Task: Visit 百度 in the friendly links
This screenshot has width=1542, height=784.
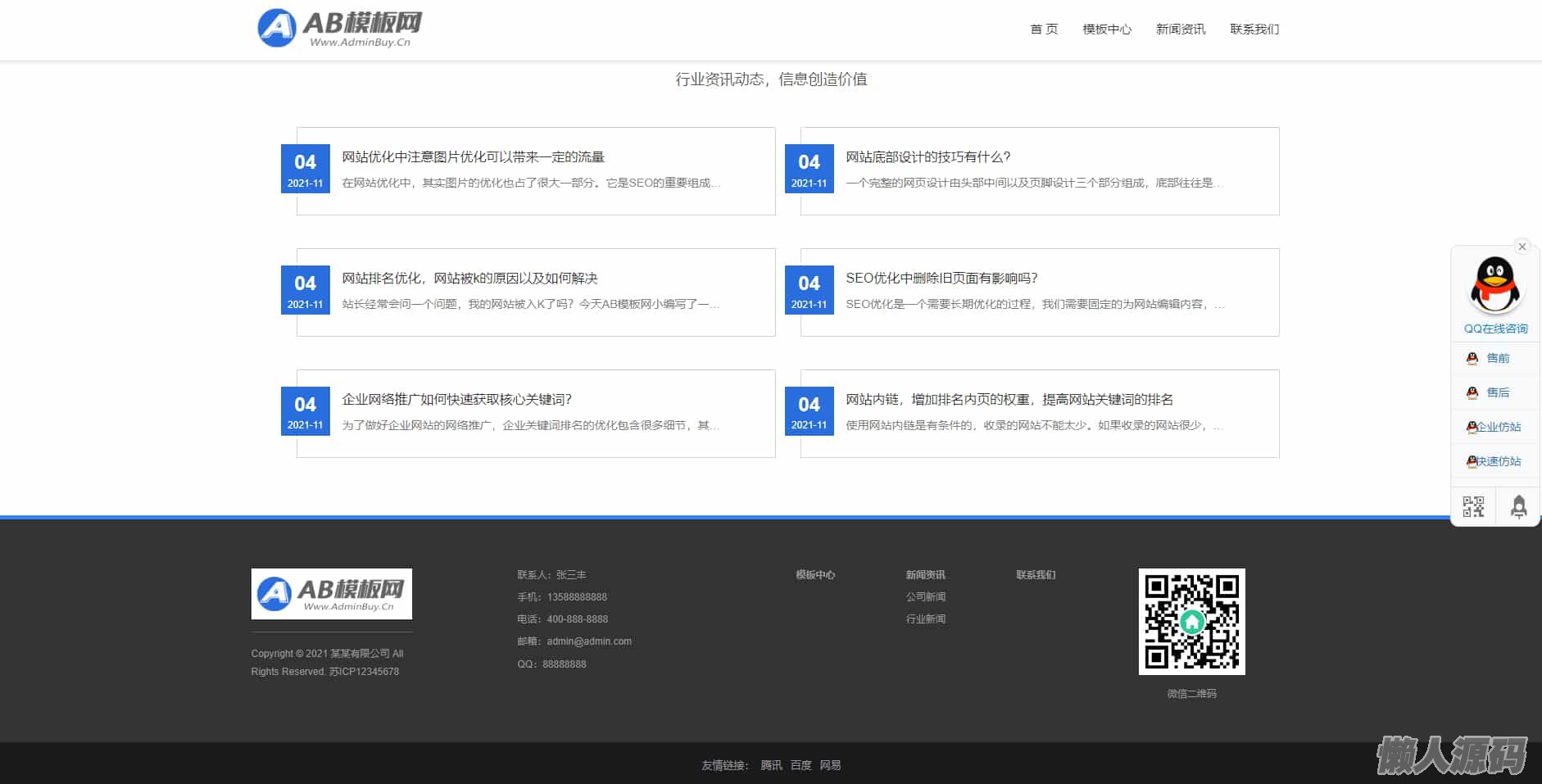Action: point(800,765)
